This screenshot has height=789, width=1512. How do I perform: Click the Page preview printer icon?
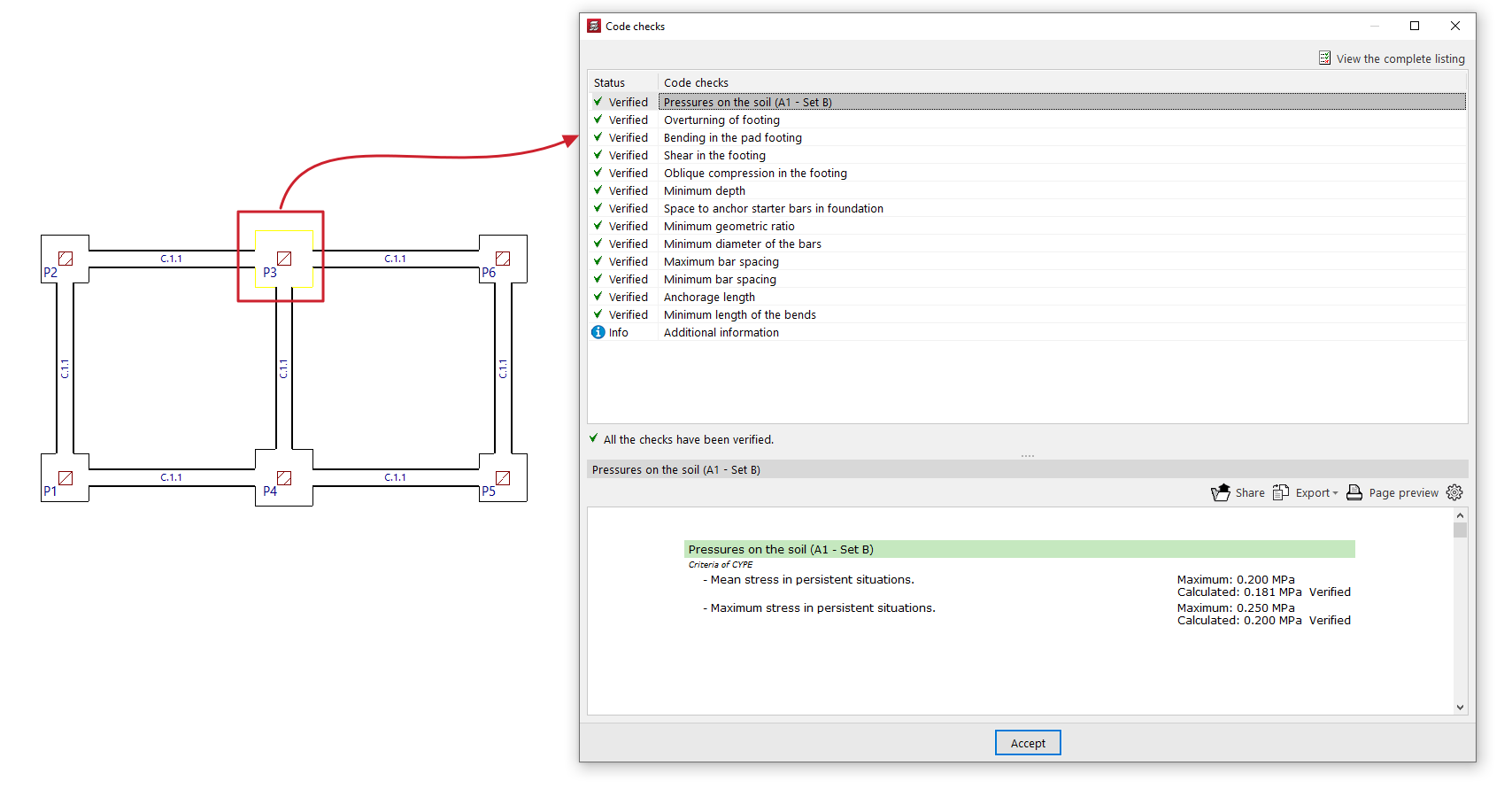point(1354,492)
